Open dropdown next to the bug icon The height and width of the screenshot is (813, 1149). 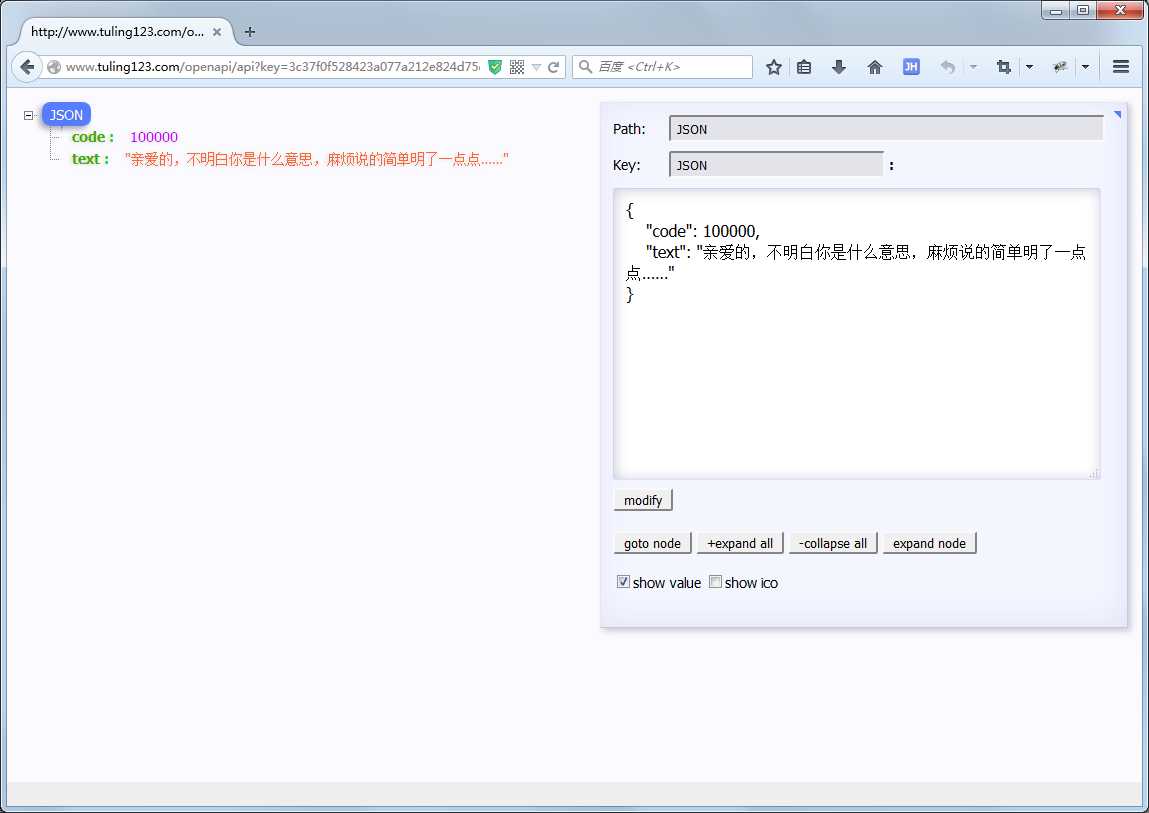click(x=1085, y=67)
